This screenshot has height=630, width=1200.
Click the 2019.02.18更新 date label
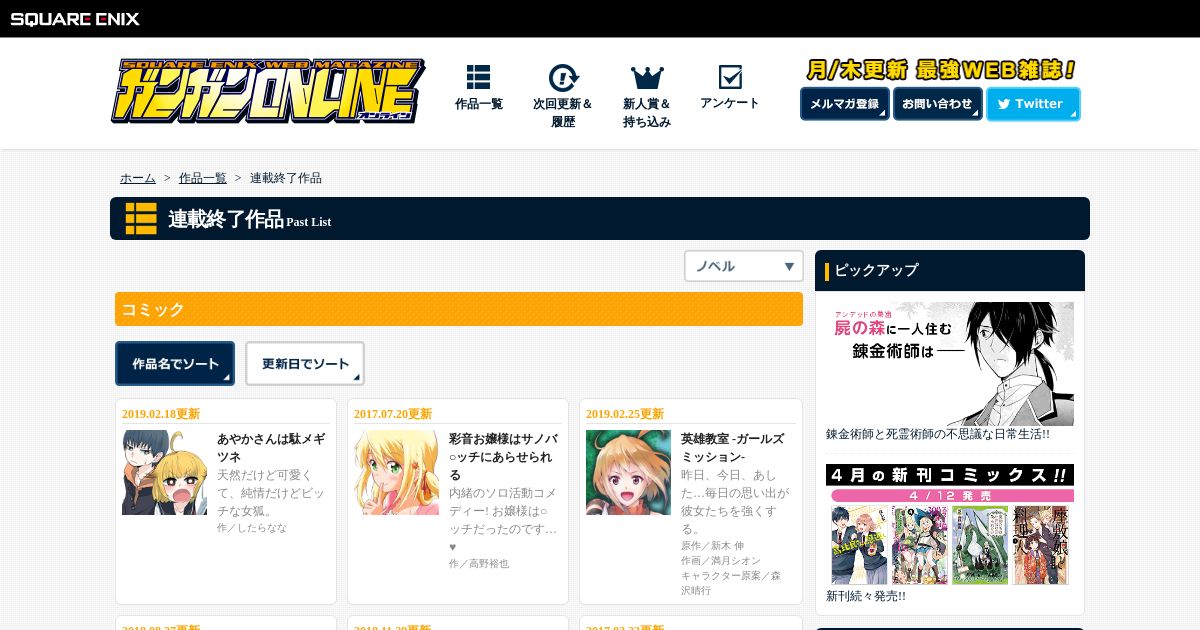(161, 414)
